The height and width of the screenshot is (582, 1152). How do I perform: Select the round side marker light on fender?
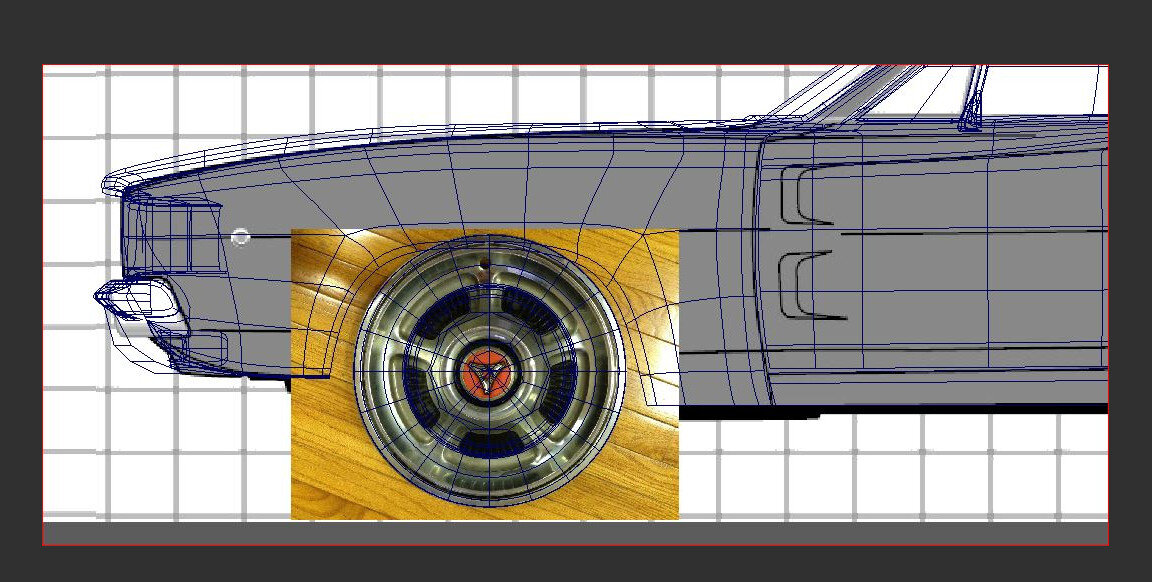click(x=240, y=237)
